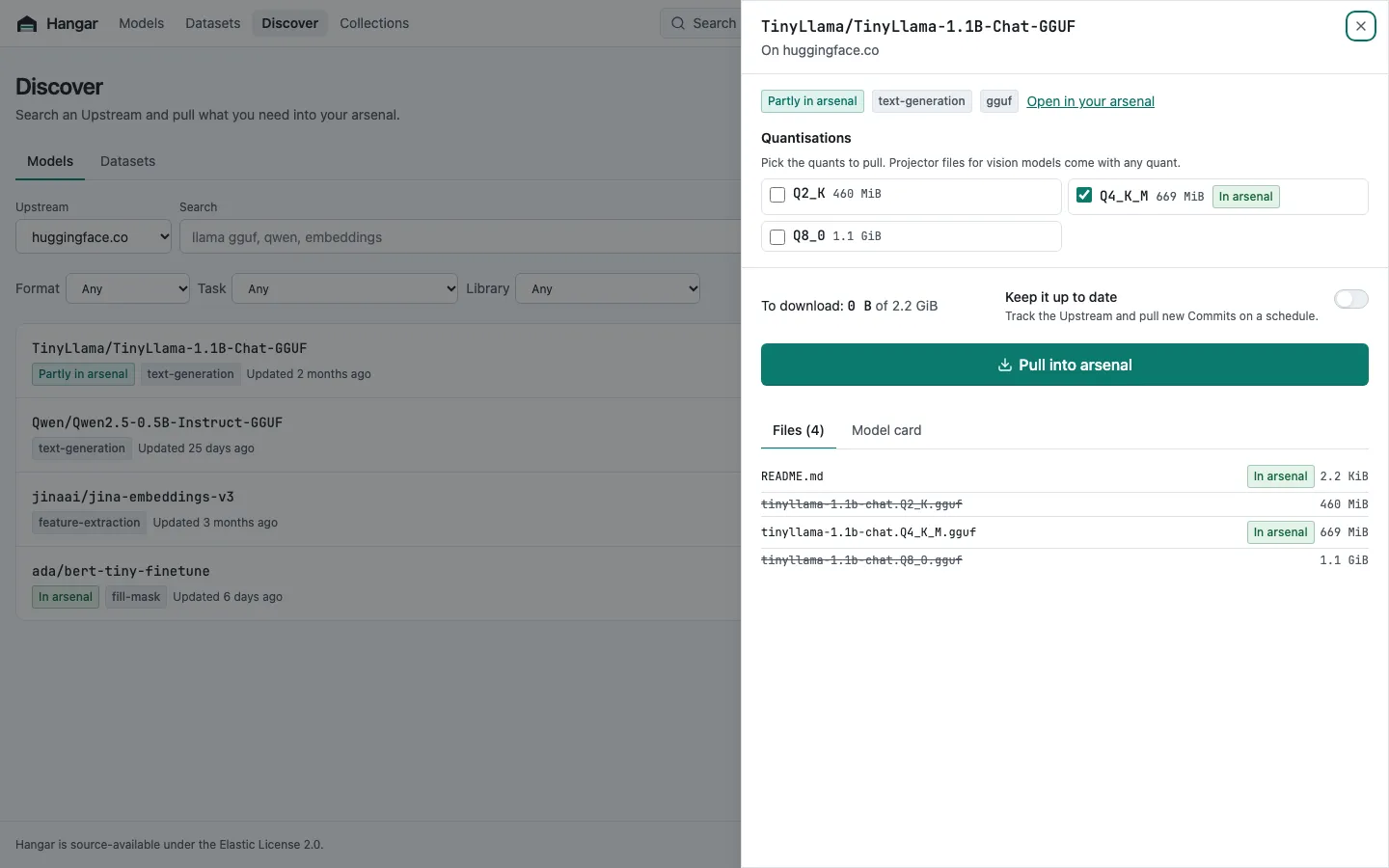Click the Hangar logo icon

click(x=27, y=23)
